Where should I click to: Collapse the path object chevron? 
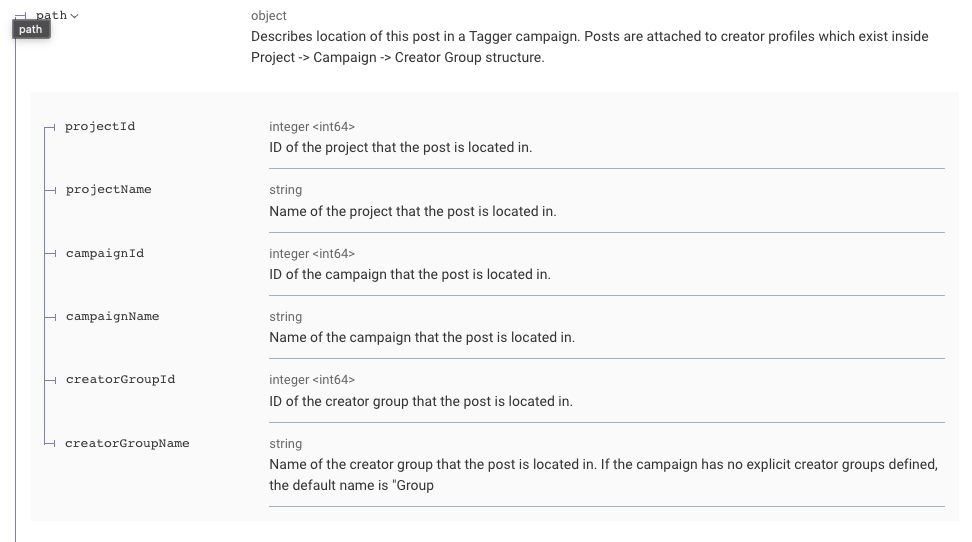[75, 16]
